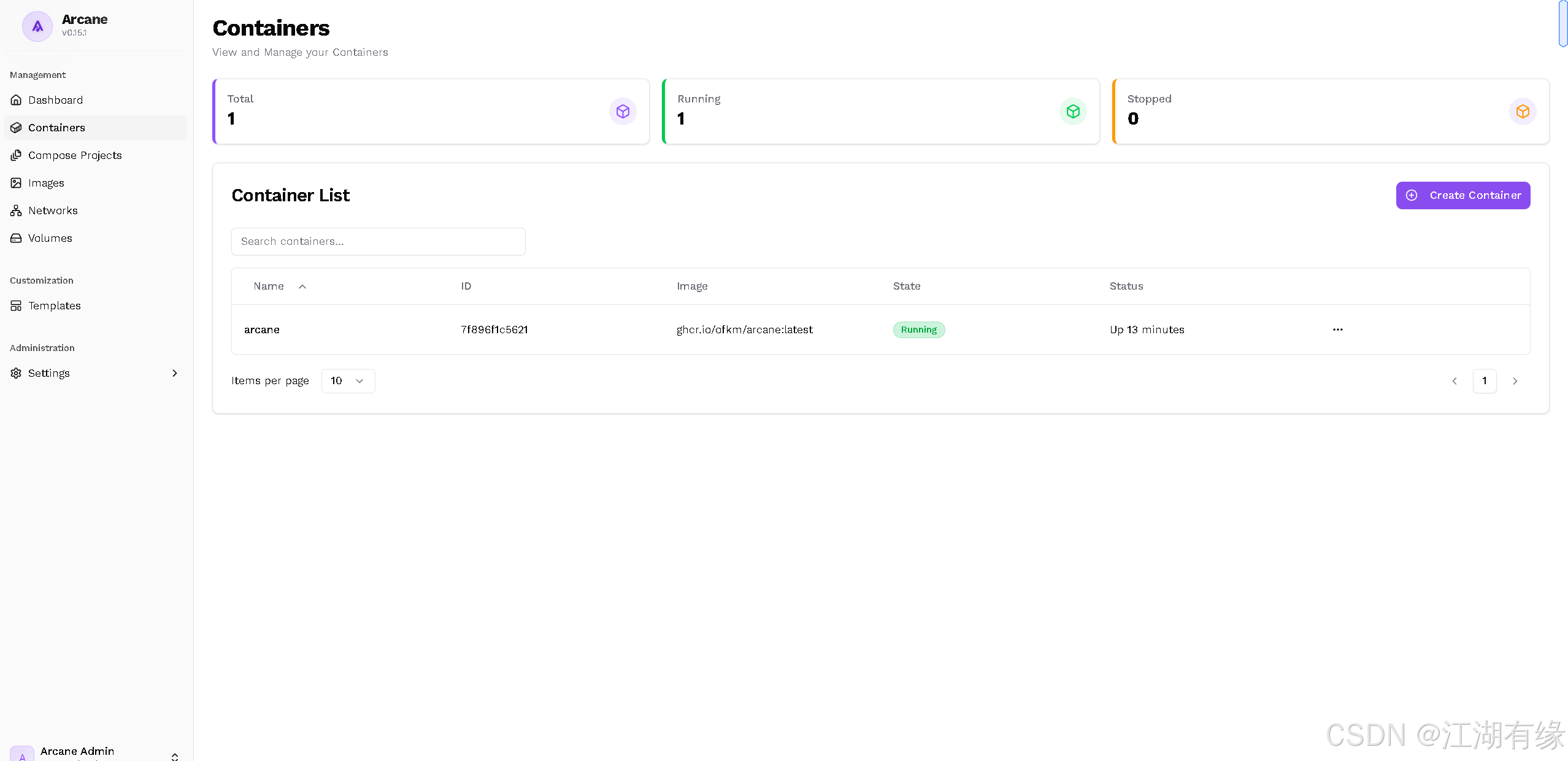Go to the Networks page
This screenshot has width=1568, height=761.
coord(53,211)
